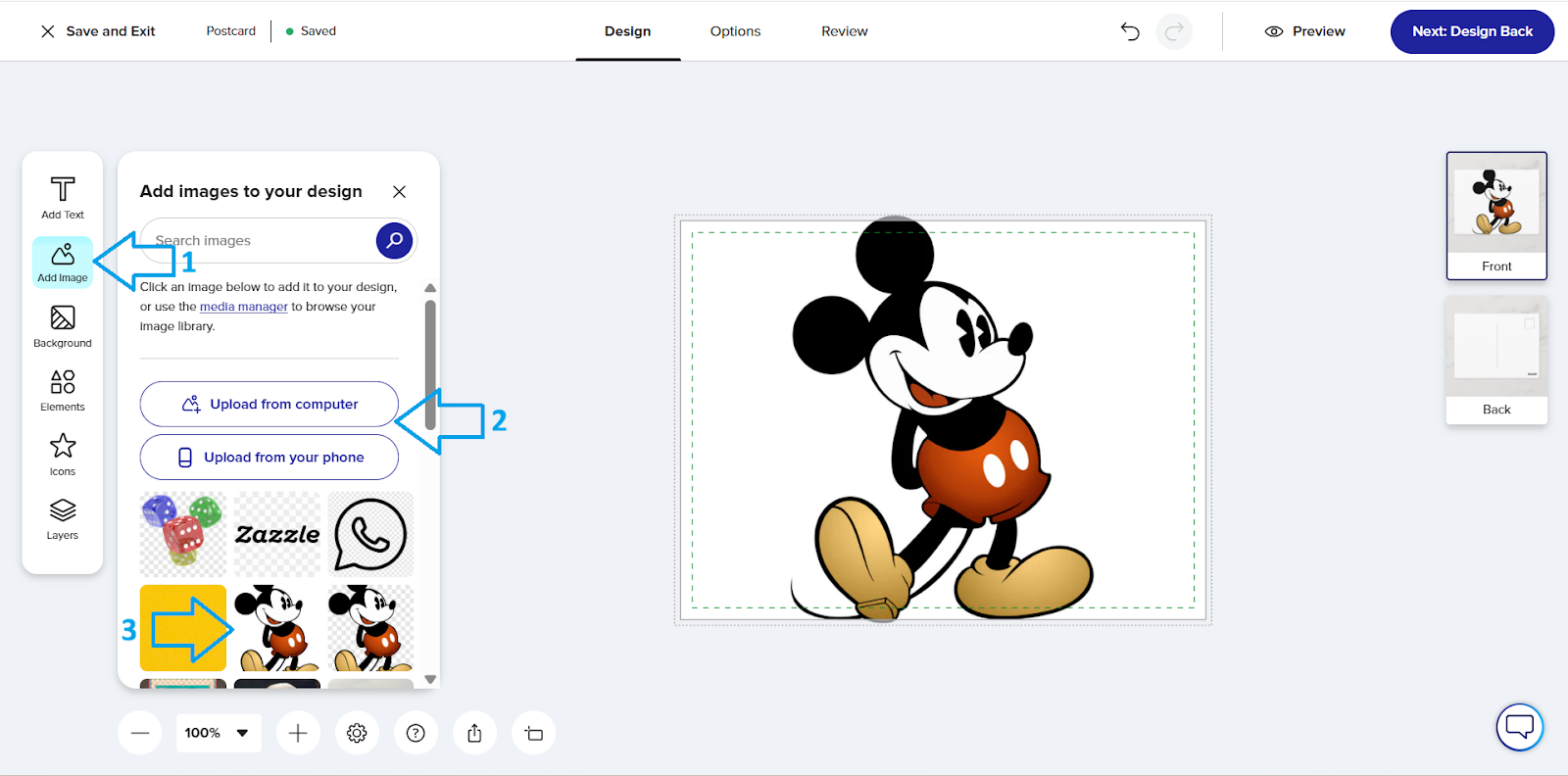Open the Icons panel
The height and width of the screenshot is (776, 1568).
click(63, 455)
